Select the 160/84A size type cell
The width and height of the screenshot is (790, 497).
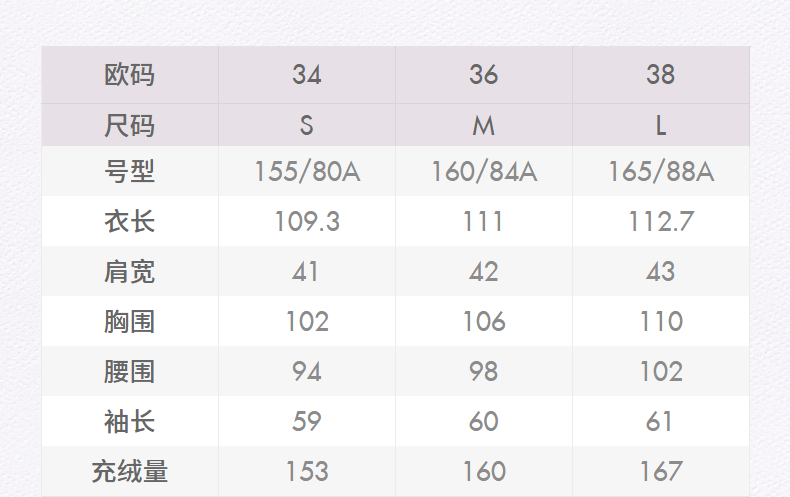point(484,172)
